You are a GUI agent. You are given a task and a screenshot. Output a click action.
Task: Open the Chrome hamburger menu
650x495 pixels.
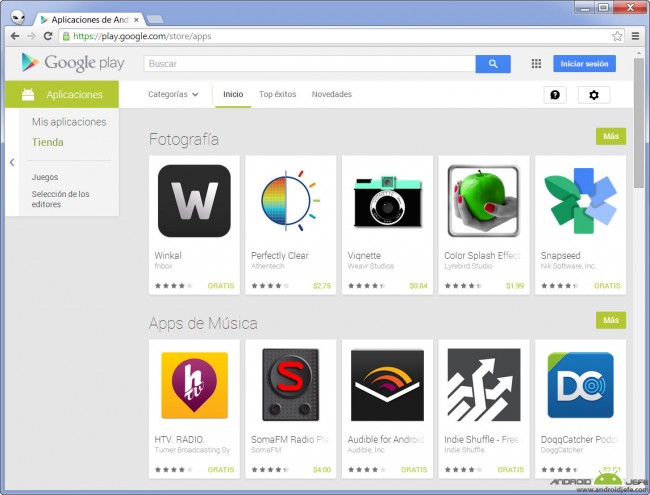pos(635,36)
